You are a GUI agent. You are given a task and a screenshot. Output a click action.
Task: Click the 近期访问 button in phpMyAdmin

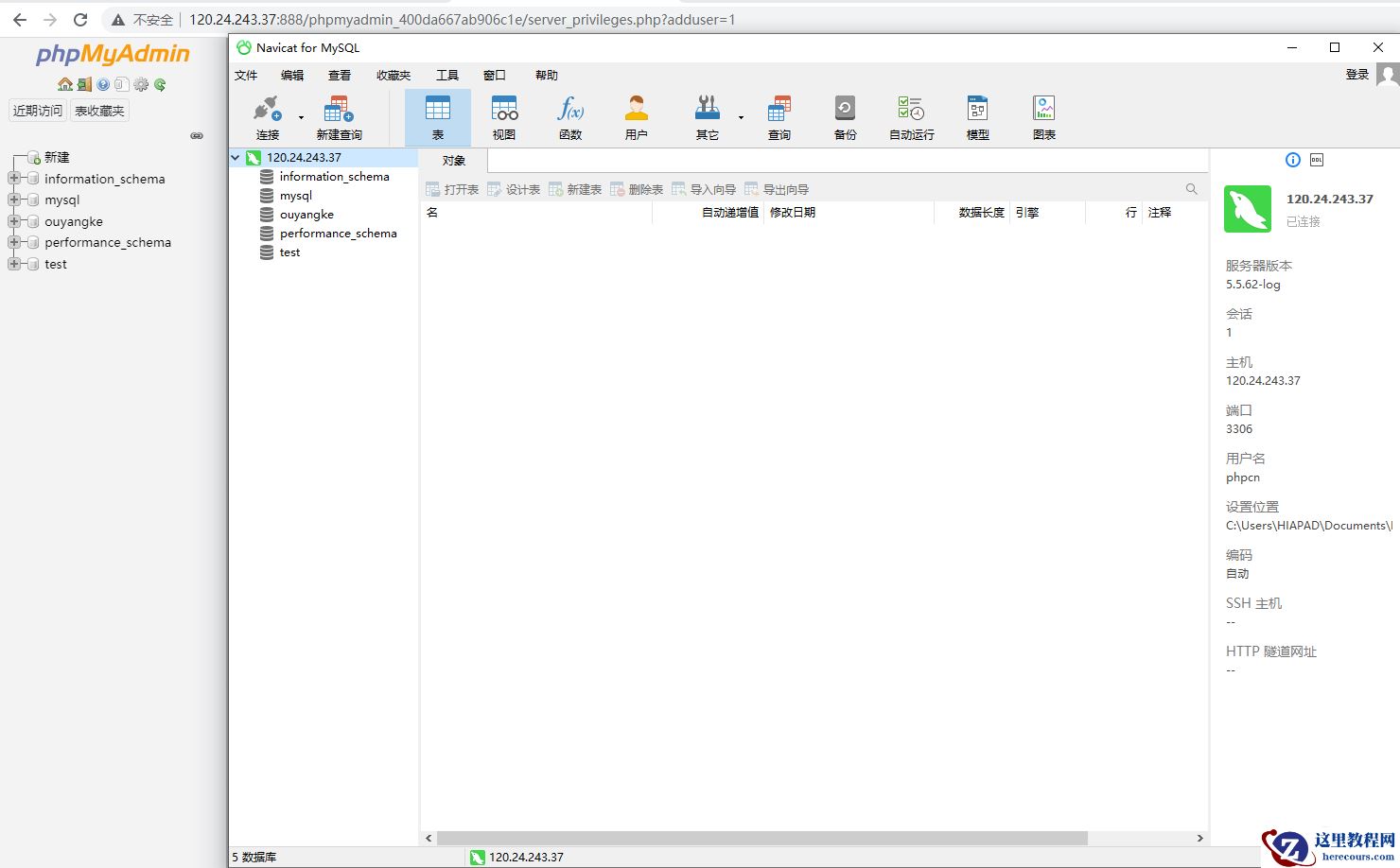pyautogui.click(x=38, y=111)
